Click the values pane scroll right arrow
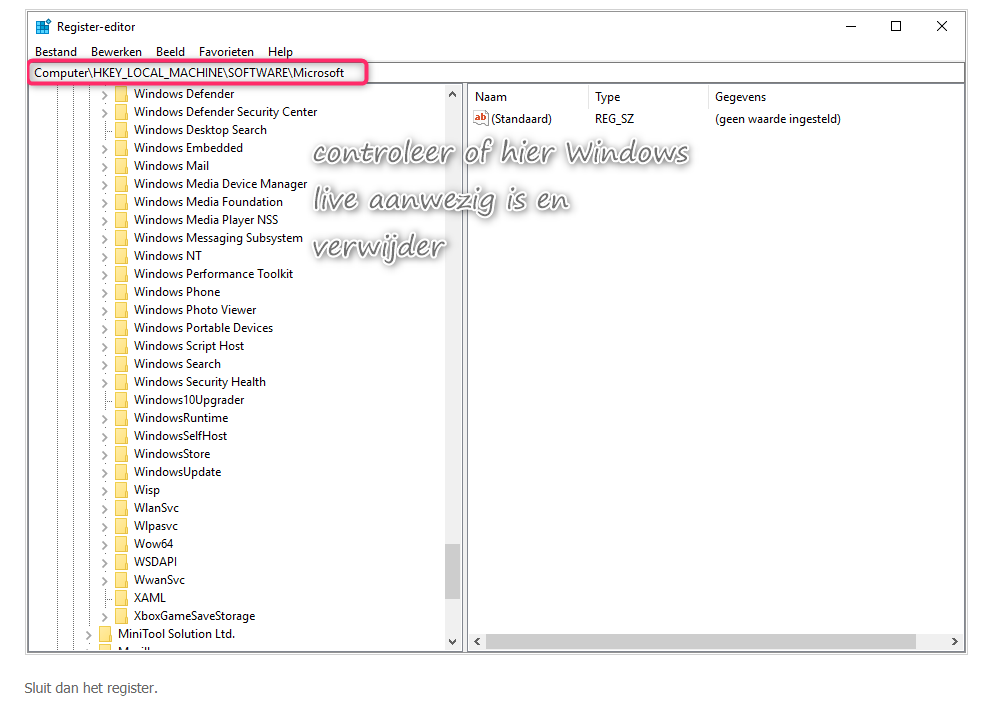 tap(954, 642)
